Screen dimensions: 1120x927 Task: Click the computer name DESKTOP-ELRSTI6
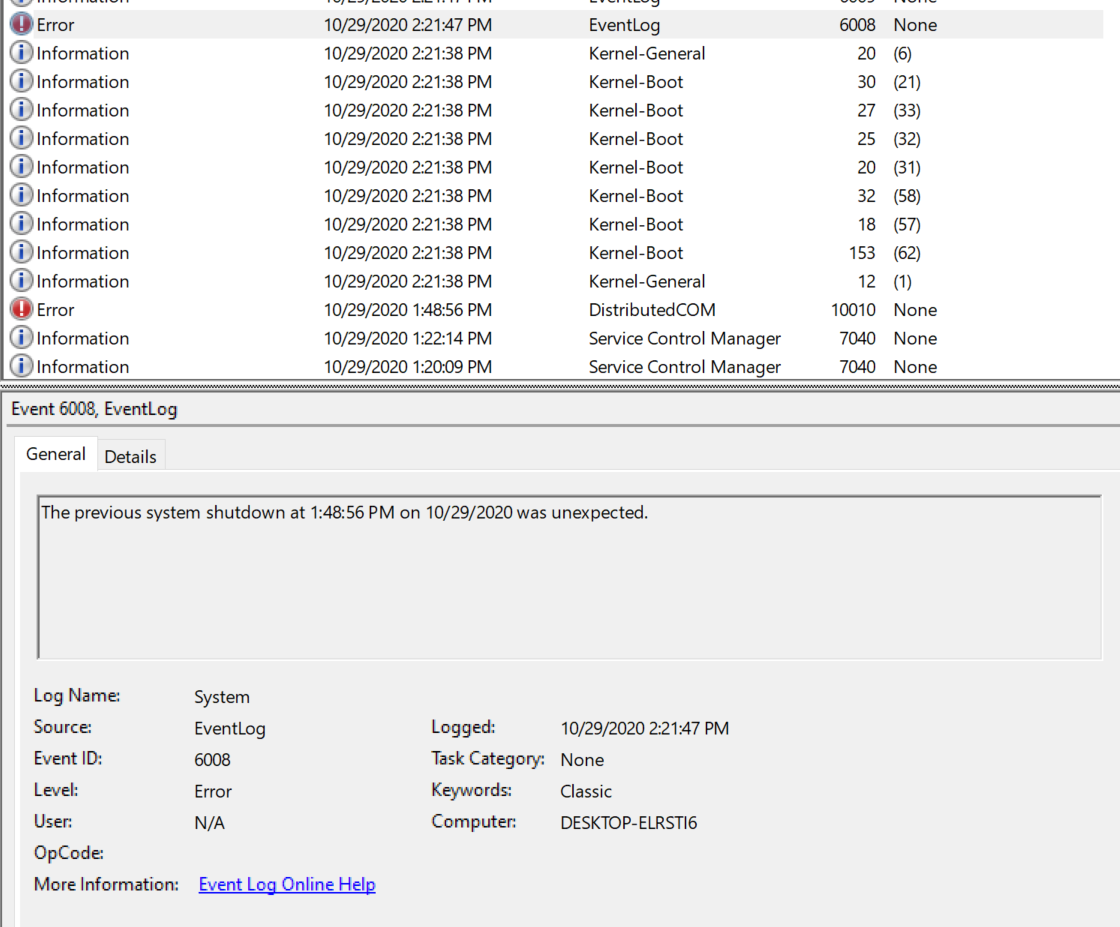[x=628, y=823]
